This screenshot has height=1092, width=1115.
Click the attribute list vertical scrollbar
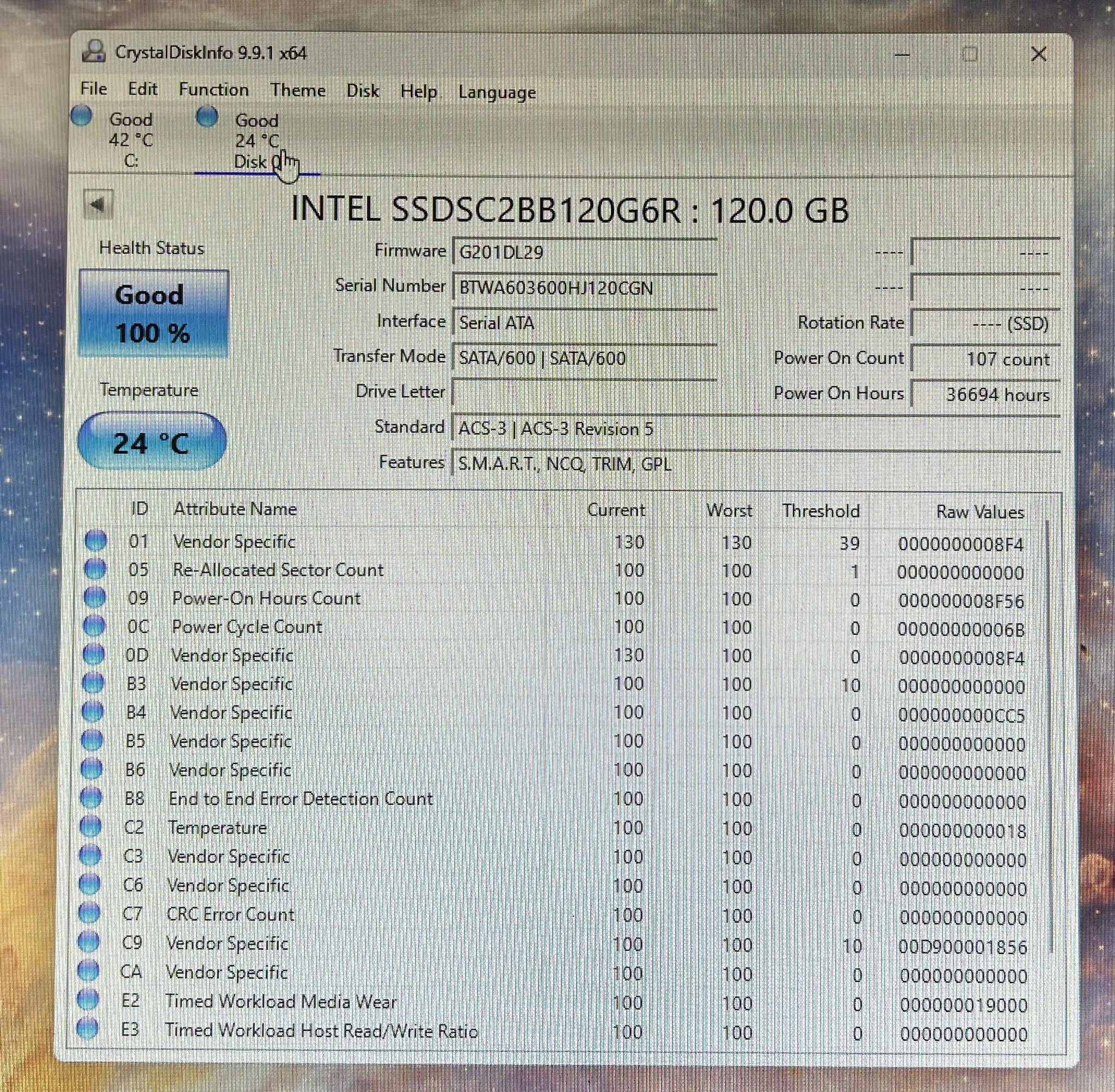pyautogui.click(x=1050, y=737)
